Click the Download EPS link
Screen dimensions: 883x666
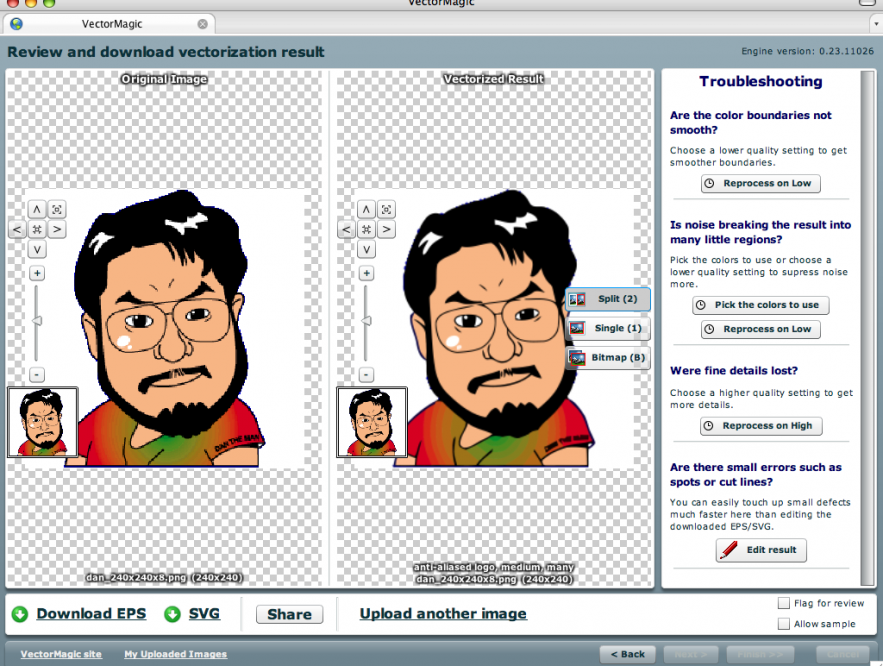pyautogui.click(x=91, y=614)
